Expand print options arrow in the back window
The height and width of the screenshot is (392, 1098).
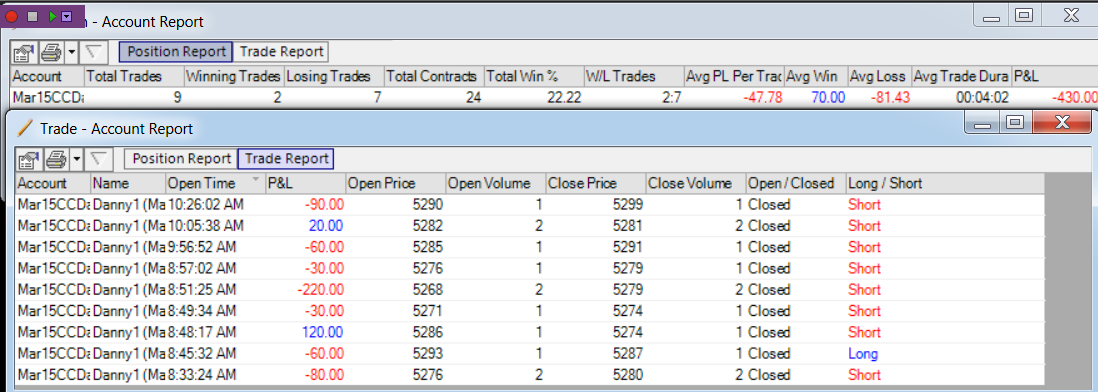coord(71,52)
